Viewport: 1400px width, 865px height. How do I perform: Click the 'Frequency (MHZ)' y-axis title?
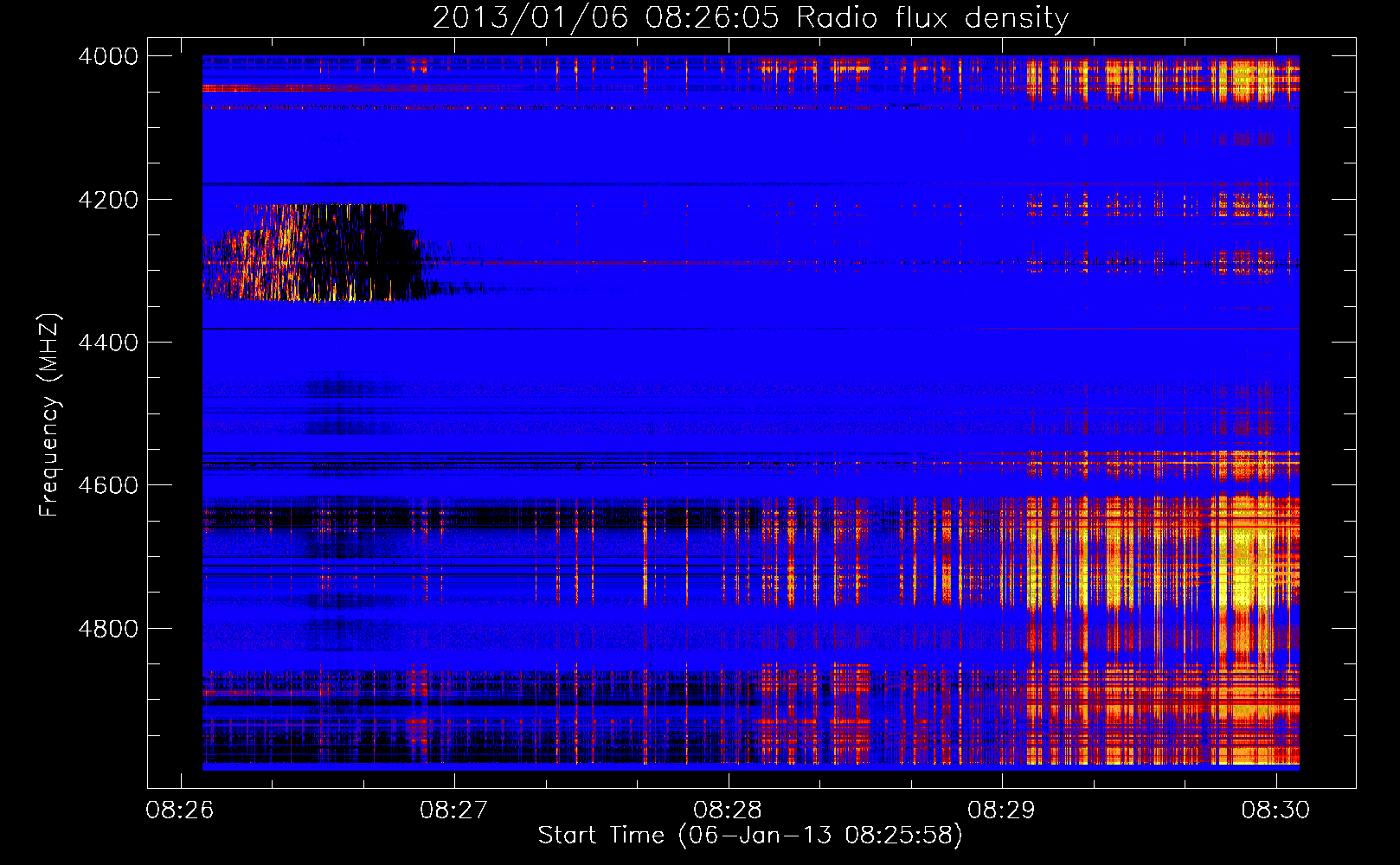[x=48, y=415]
